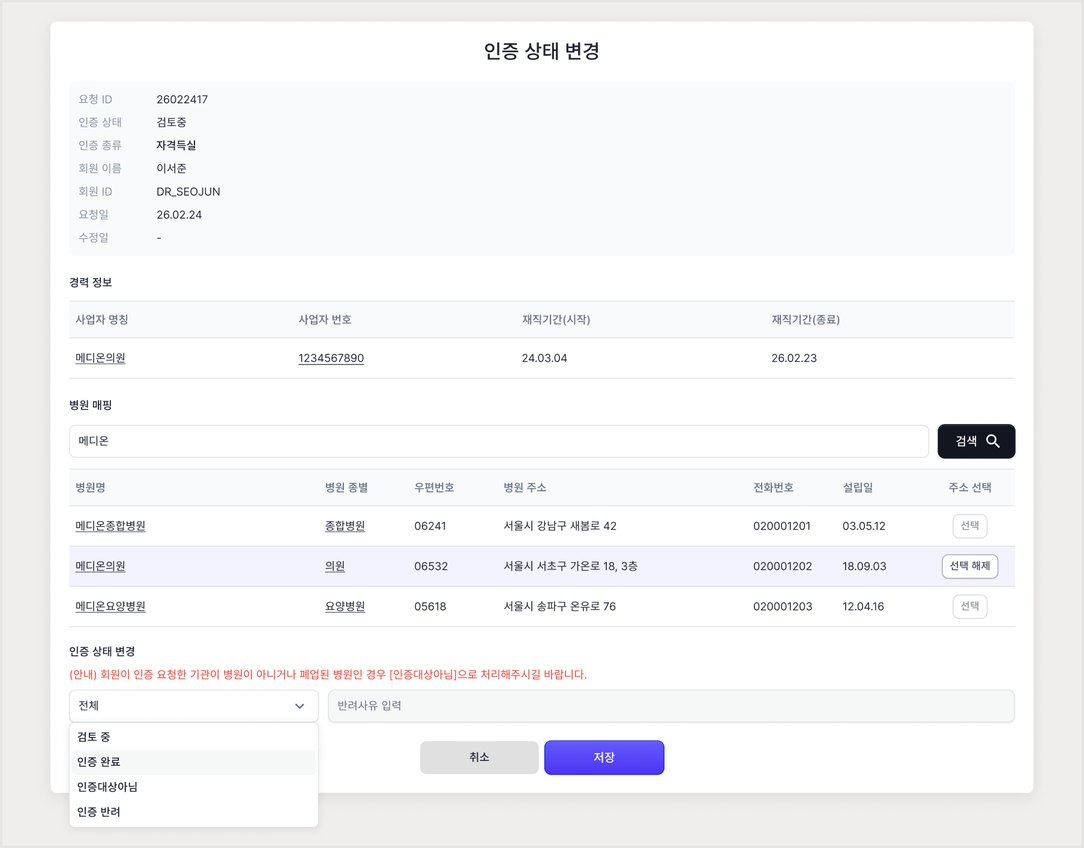Image resolution: width=1084 pixels, height=848 pixels.
Task: Click the 주소 선택 column header
Action: click(x=970, y=487)
